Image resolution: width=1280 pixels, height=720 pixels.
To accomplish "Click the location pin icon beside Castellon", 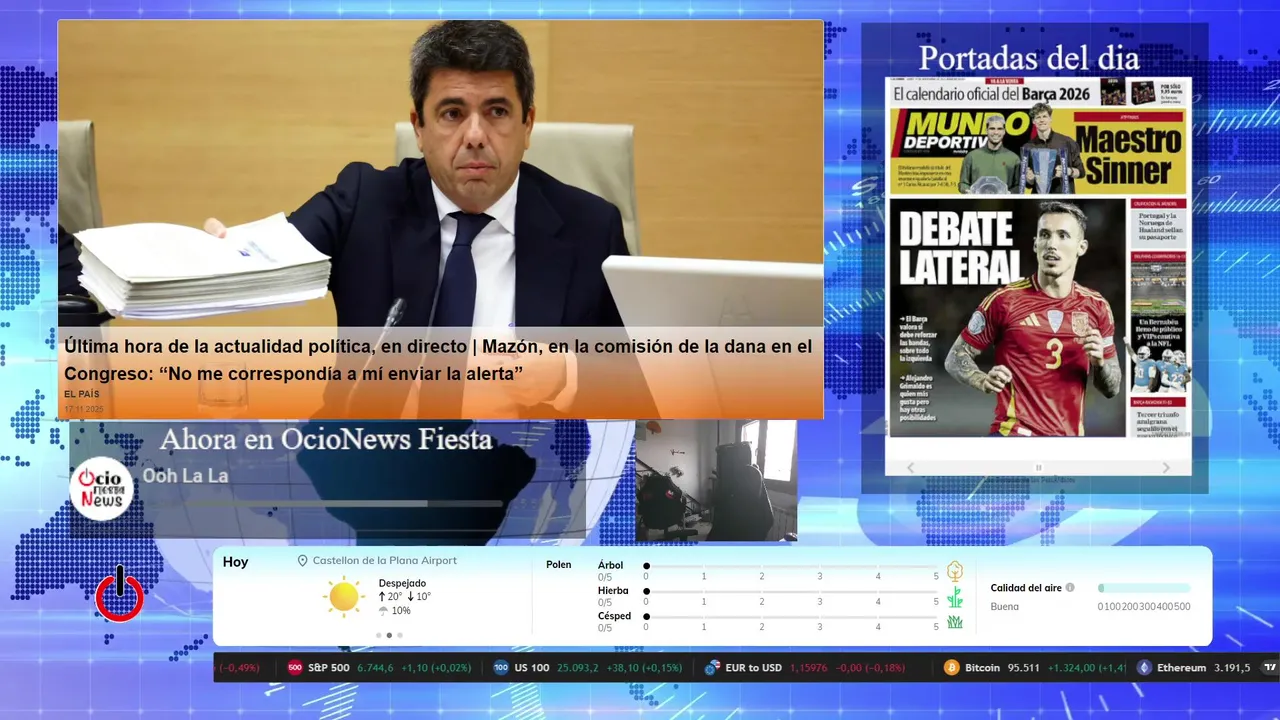I will pyautogui.click(x=302, y=561).
